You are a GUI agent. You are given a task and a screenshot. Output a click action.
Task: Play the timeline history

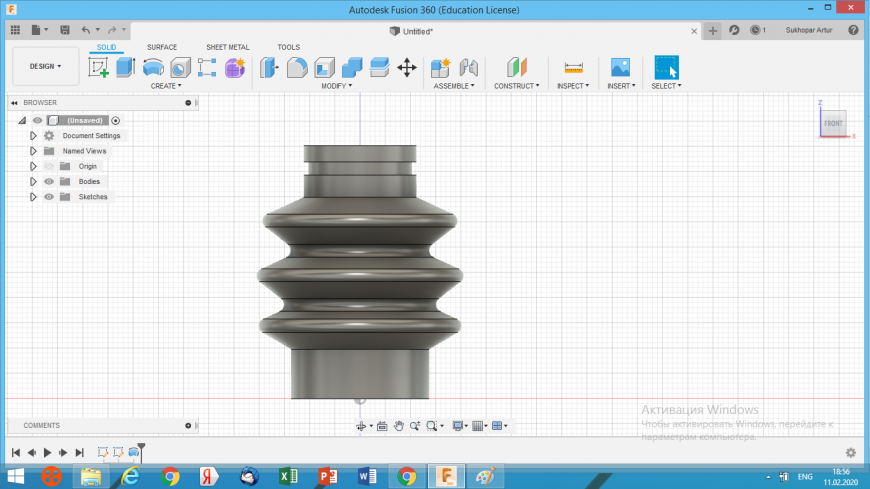pos(48,452)
